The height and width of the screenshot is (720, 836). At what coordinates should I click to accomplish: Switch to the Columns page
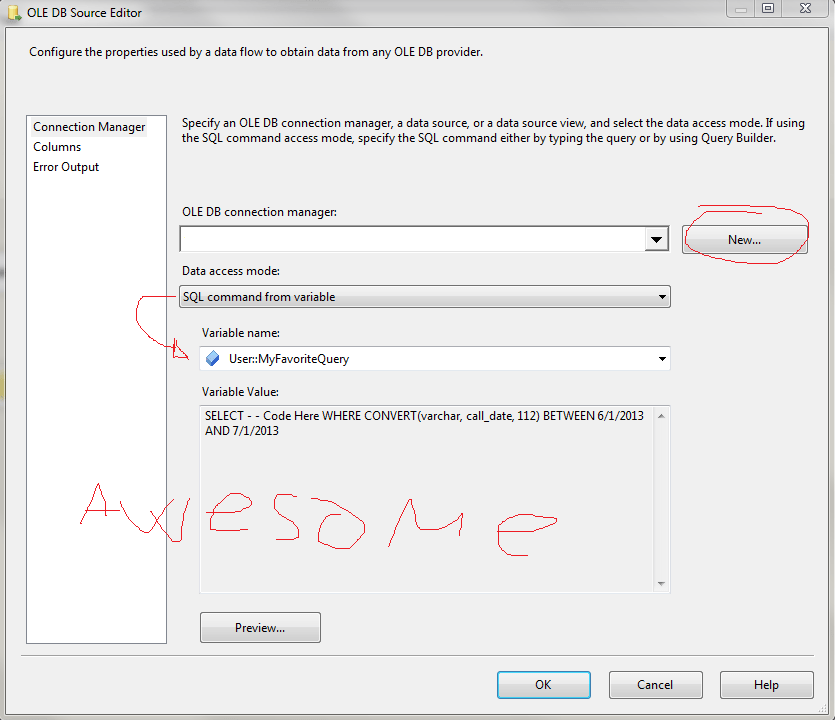pyautogui.click(x=57, y=146)
